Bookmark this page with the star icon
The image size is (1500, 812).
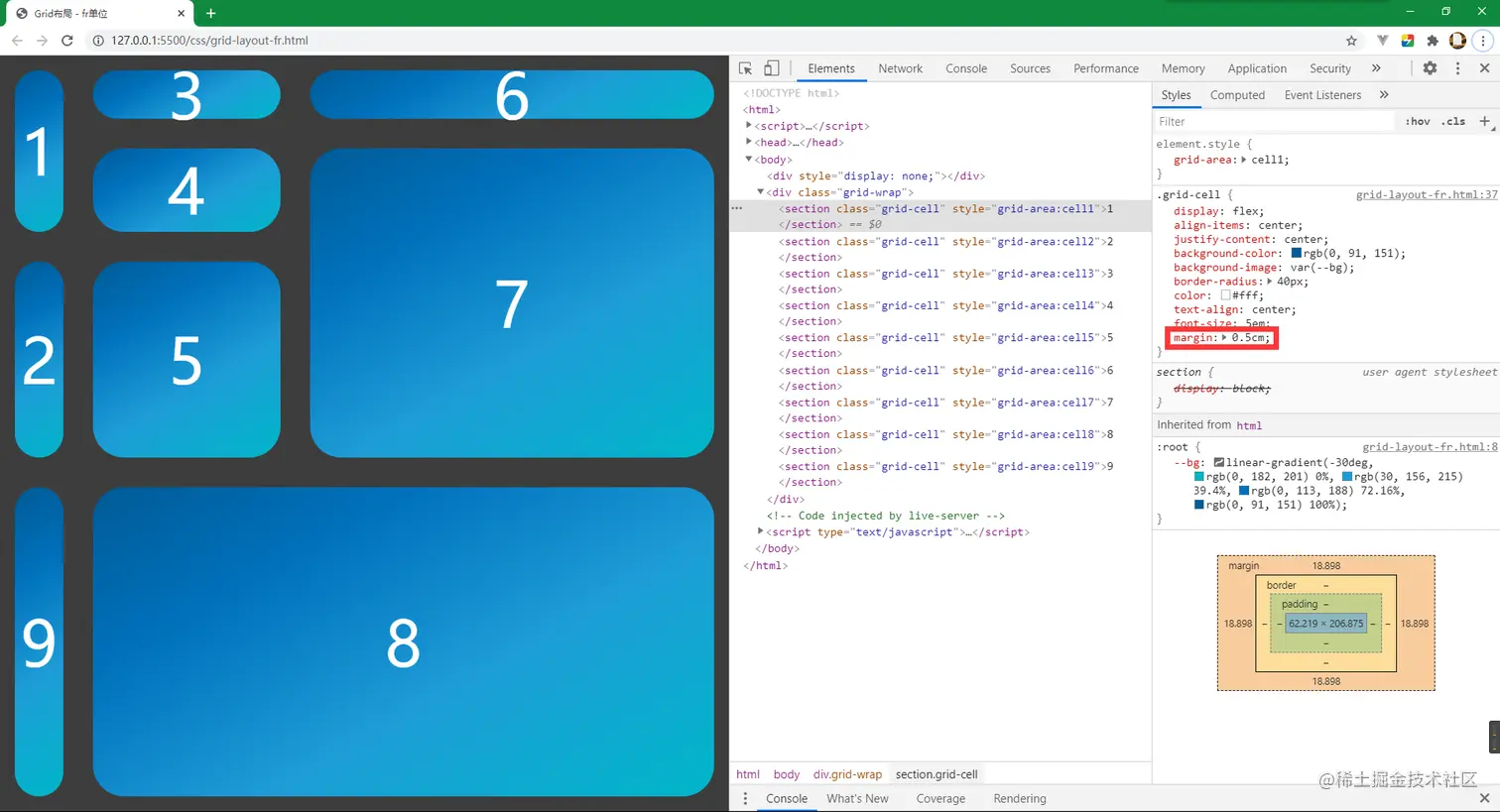(1351, 41)
